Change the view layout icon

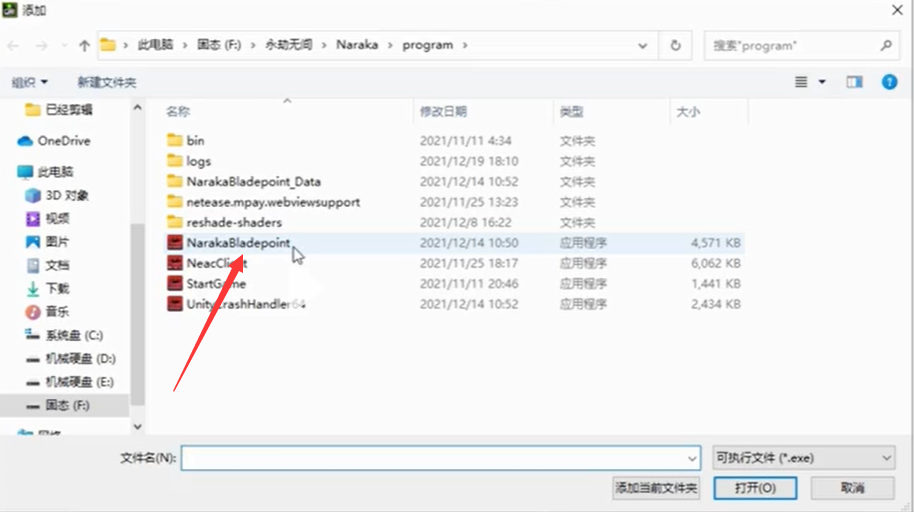[801, 82]
